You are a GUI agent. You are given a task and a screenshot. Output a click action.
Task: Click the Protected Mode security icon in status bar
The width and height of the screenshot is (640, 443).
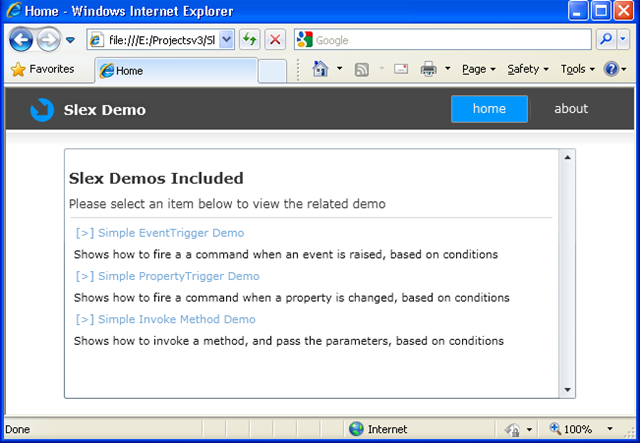click(513, 429)
